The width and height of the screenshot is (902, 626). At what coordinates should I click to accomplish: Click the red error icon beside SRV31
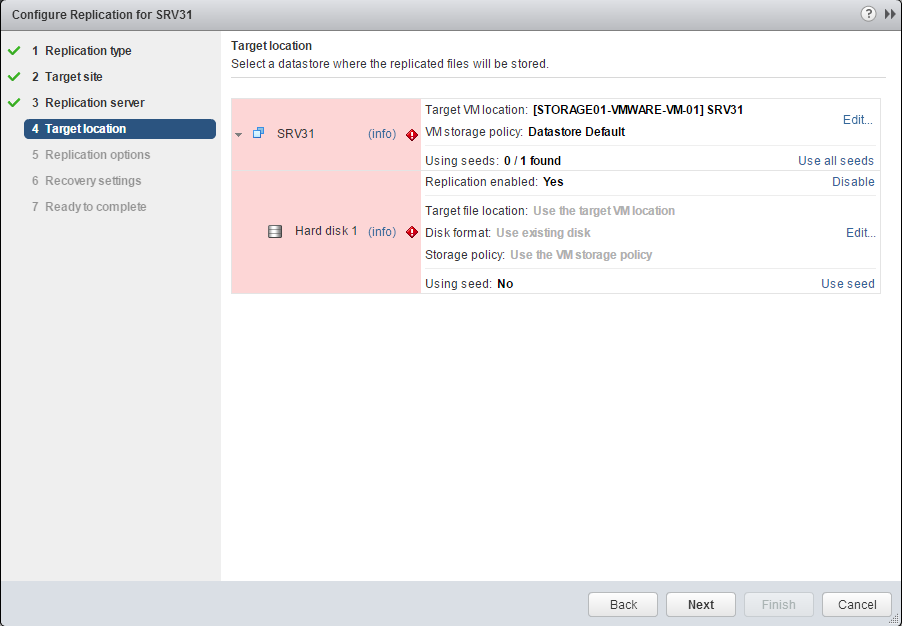point(412,134)
